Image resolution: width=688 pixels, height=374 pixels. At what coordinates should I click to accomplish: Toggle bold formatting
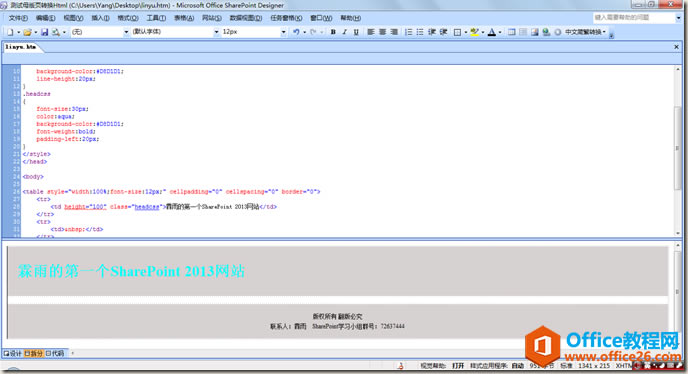[x=333, y=32]
